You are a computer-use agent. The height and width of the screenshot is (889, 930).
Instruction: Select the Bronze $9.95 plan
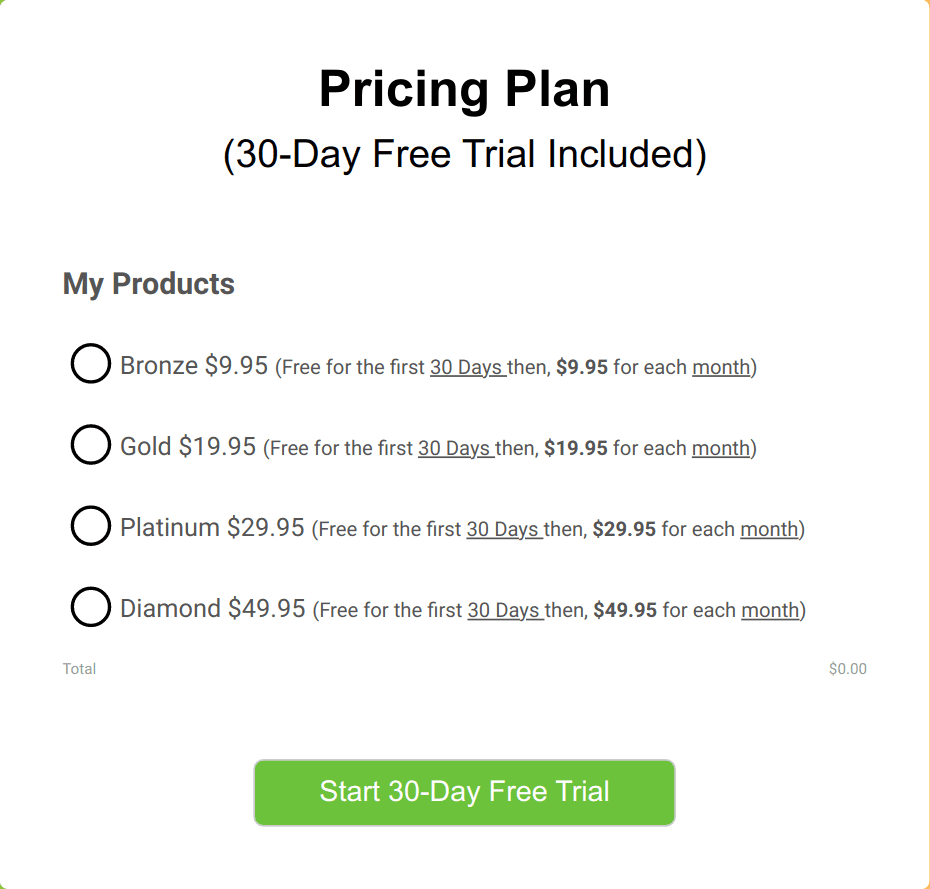pos(90,364)
